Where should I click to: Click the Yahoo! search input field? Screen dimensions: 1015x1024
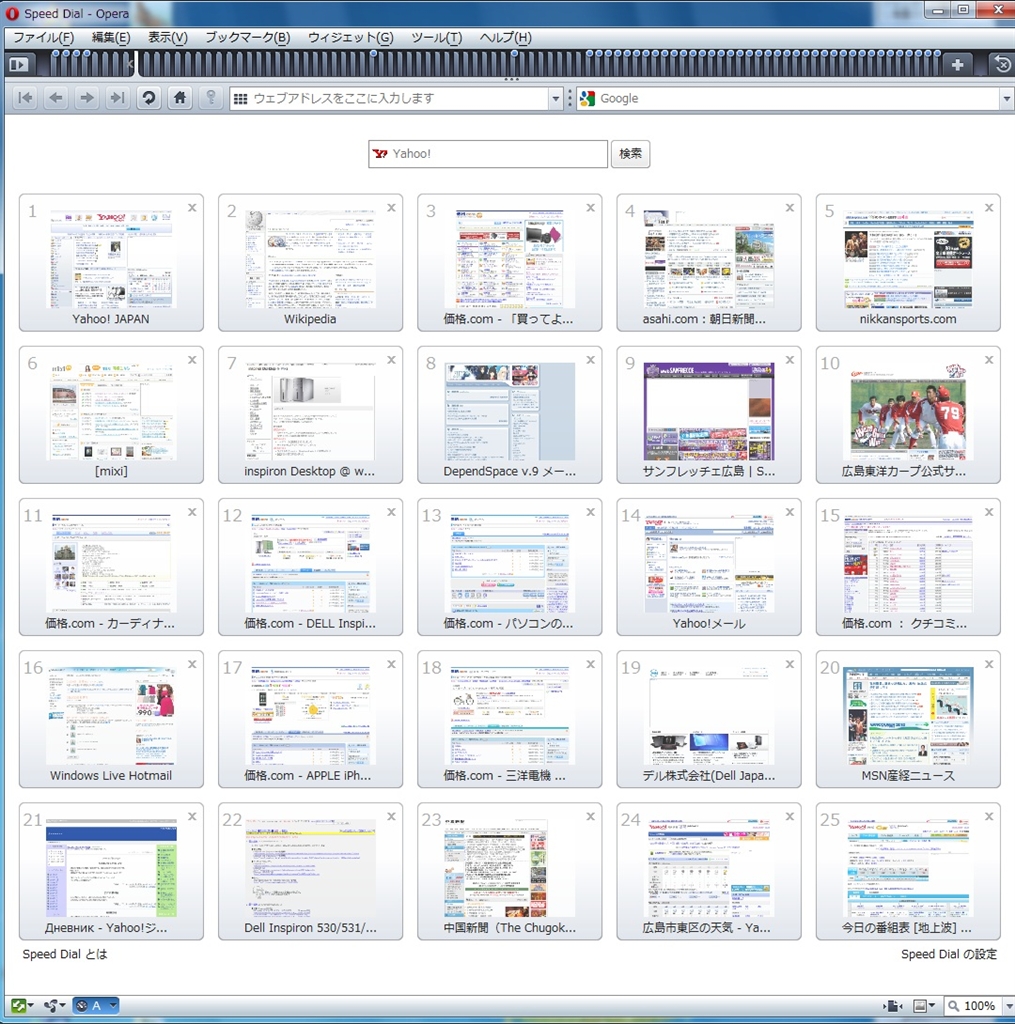(488, 154)
